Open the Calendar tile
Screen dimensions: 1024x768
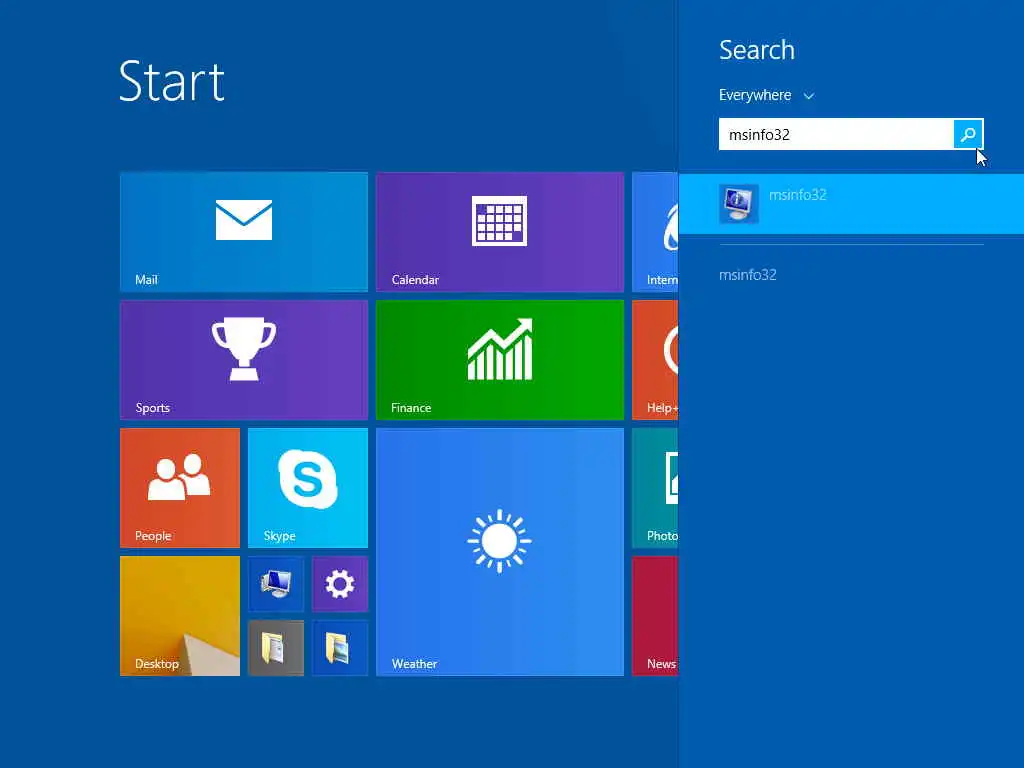coord(500,232)
